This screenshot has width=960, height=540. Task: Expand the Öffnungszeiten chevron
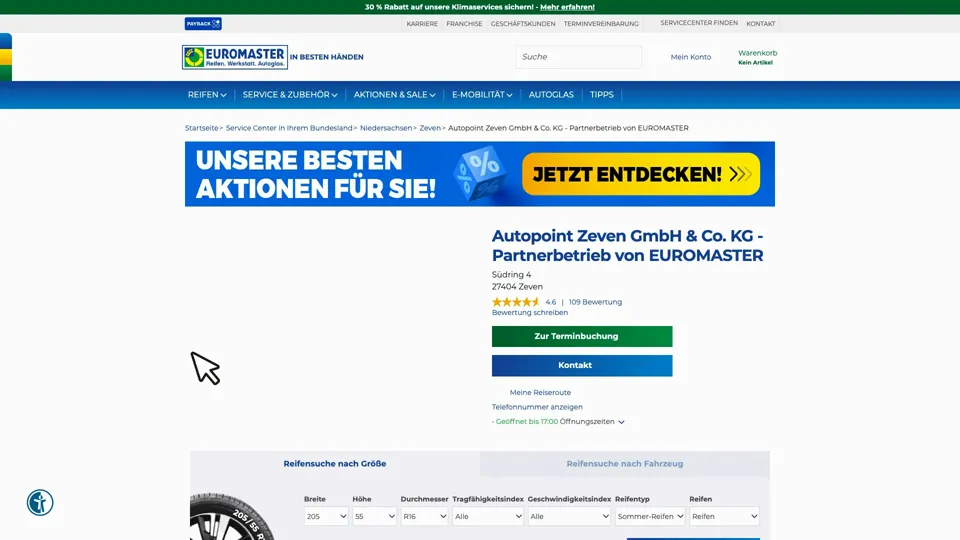[x=621, y=422]
